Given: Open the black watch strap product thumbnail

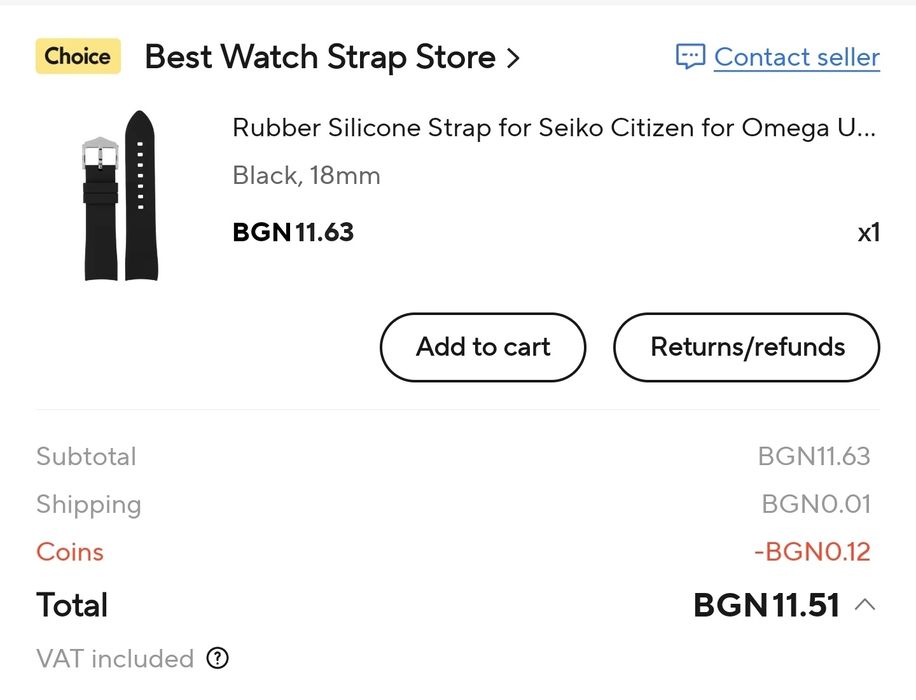Looking at the screenshot, I should coord(118,195).
